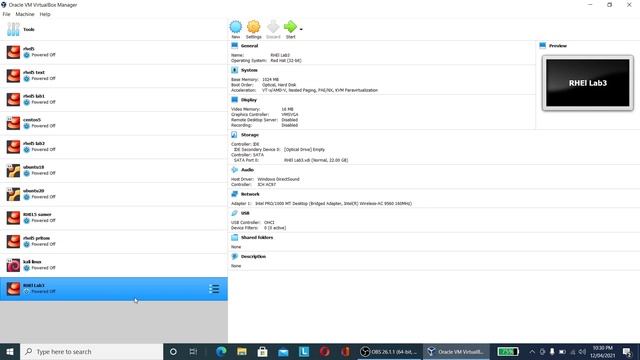Click the System chip icon
Viewport: 640px width, 360px height.
point(234,70)
